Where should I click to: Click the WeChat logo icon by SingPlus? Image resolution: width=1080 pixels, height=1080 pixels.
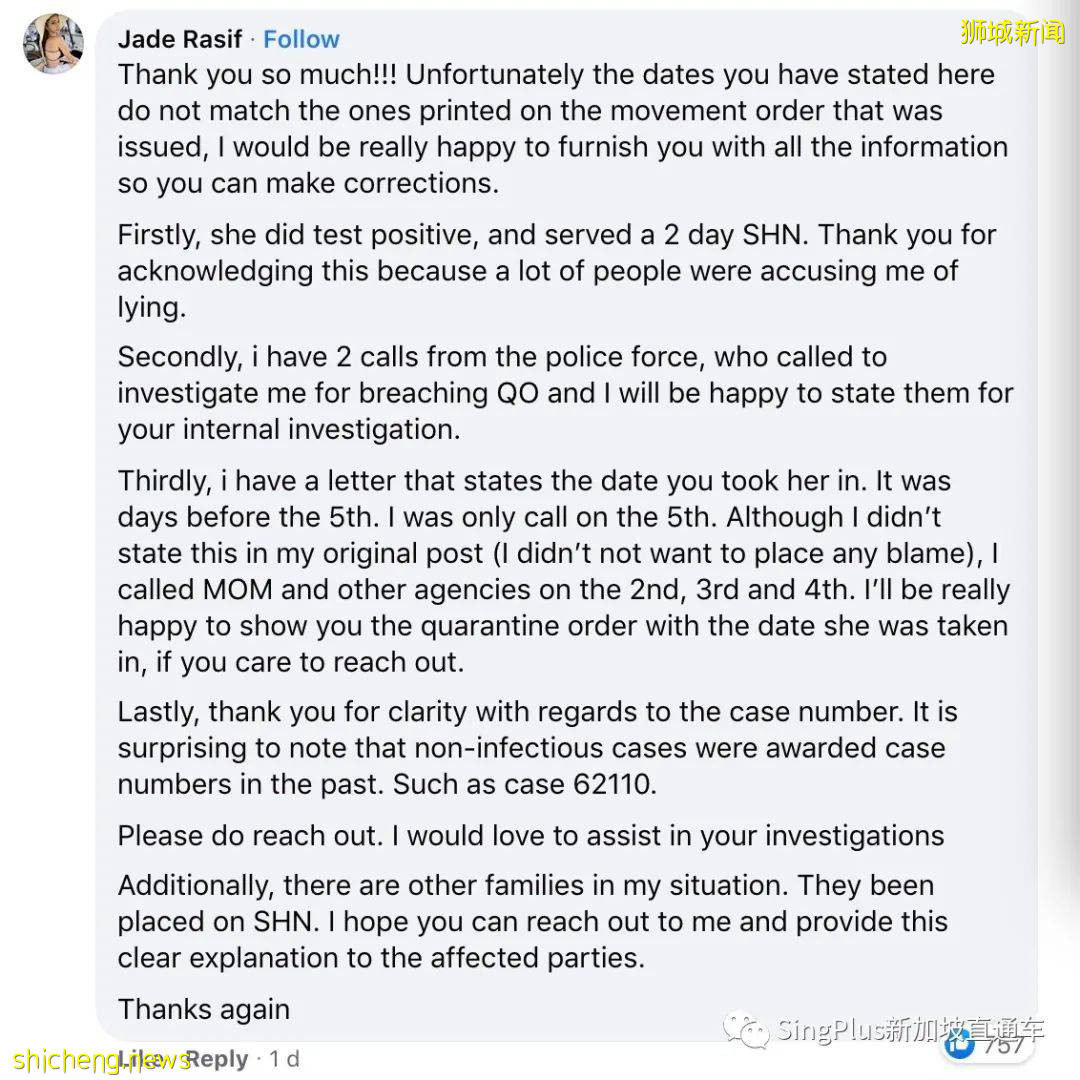tap(747, 1030)
